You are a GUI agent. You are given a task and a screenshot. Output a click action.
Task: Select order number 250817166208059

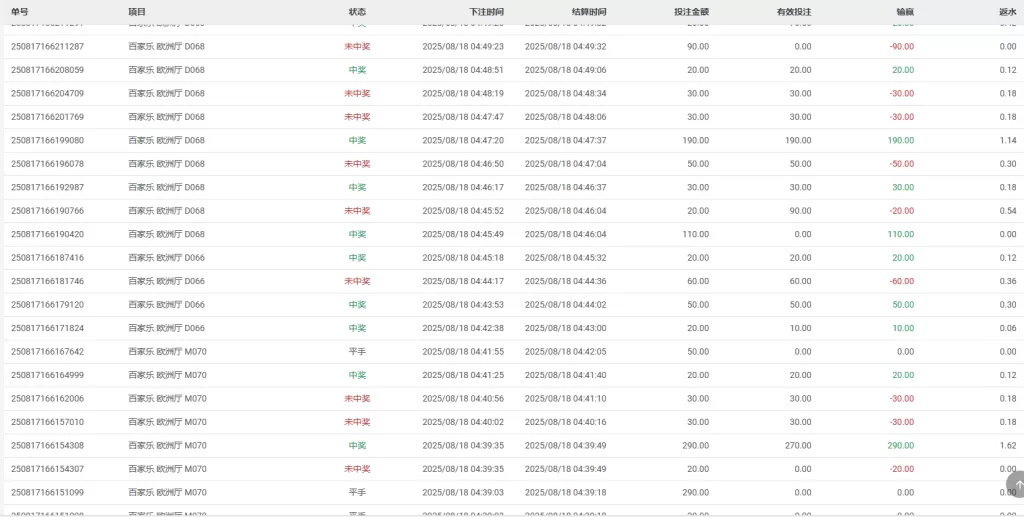pyautogui.click(x=47, y=70)
